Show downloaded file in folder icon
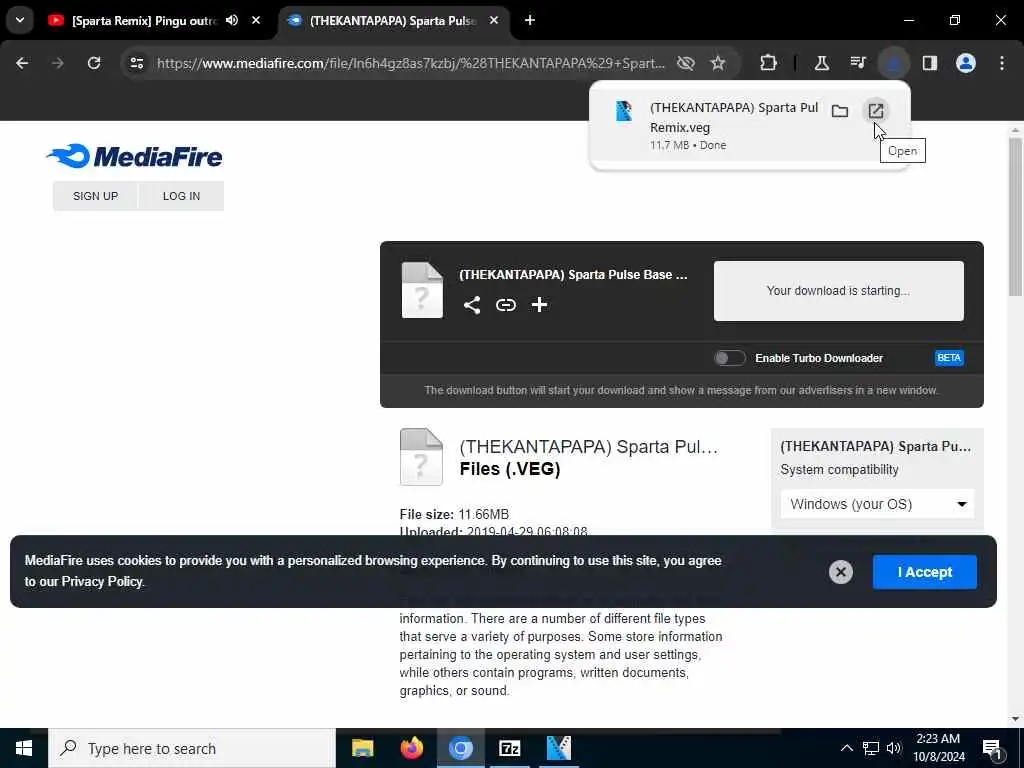Screen dimensions: 1024x768 click(840, 111)
